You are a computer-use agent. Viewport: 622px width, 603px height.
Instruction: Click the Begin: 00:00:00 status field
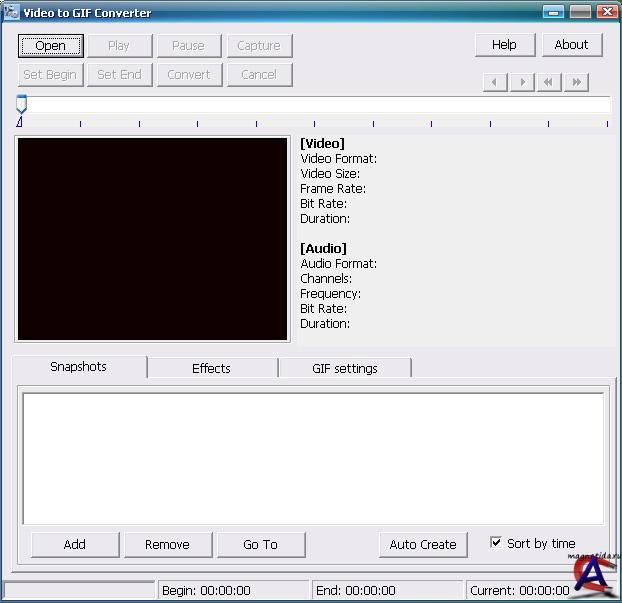233,590
